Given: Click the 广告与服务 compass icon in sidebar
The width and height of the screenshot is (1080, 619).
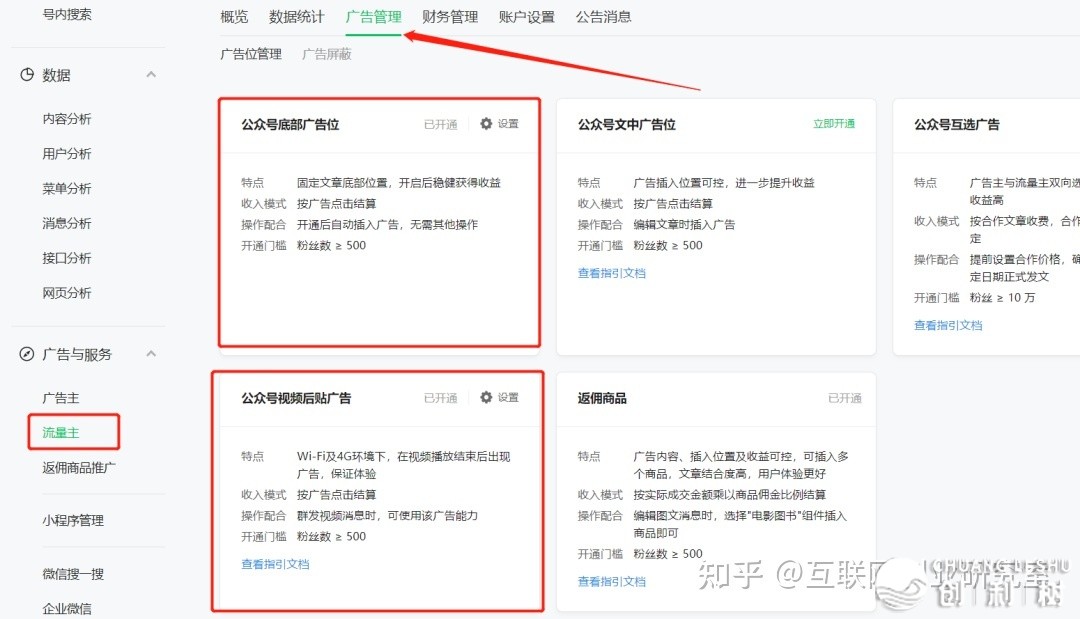Looking at the screenshot, I should coord(27,354).
